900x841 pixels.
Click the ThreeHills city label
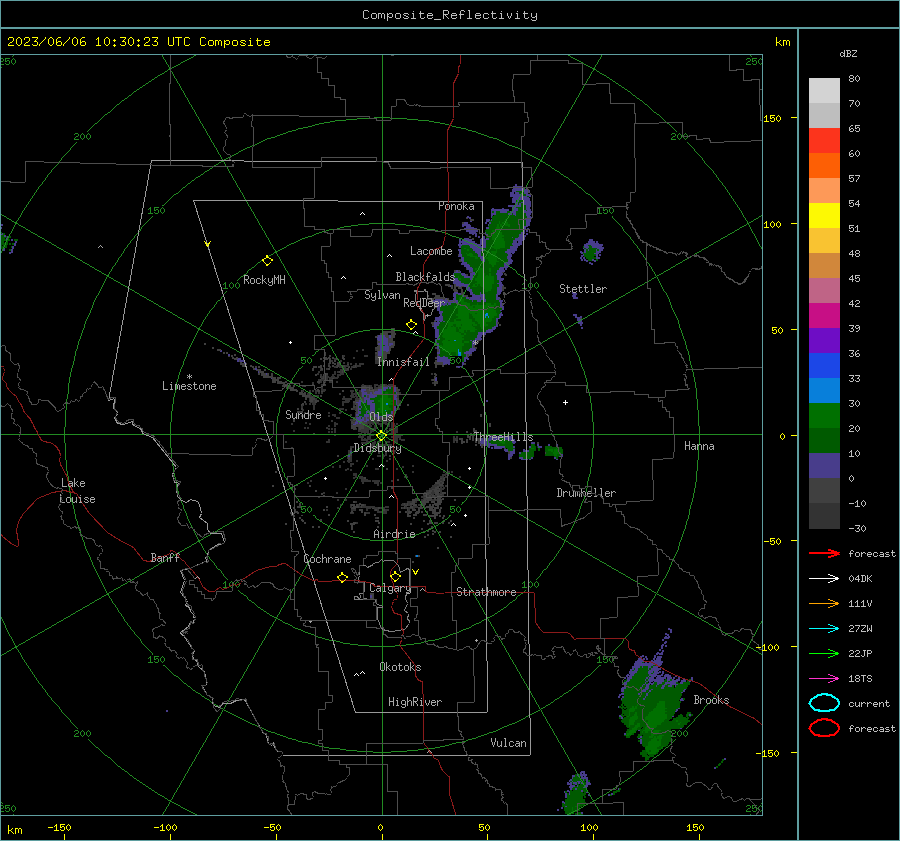pyautogui.click(x=503, y=437)
